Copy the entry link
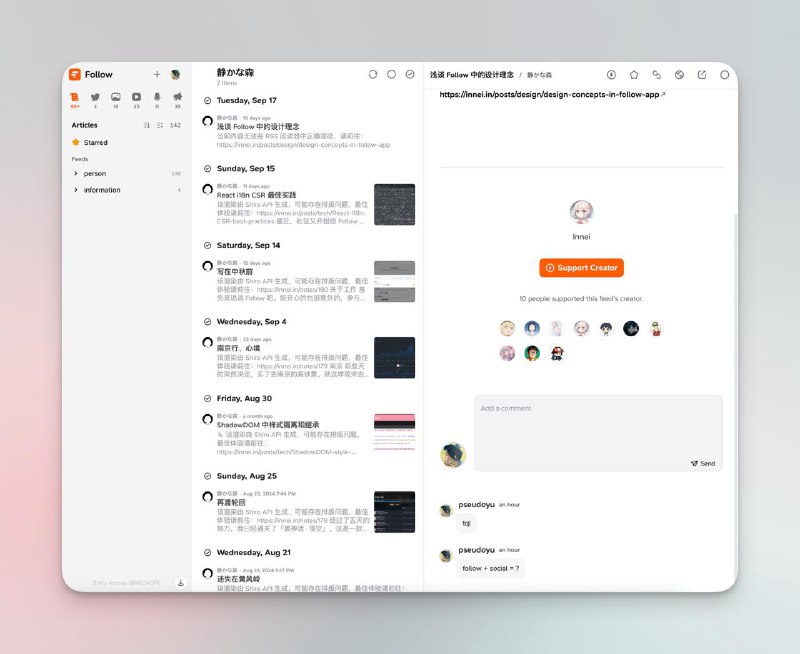The image size is (800, 654). (x=657, y=74)
